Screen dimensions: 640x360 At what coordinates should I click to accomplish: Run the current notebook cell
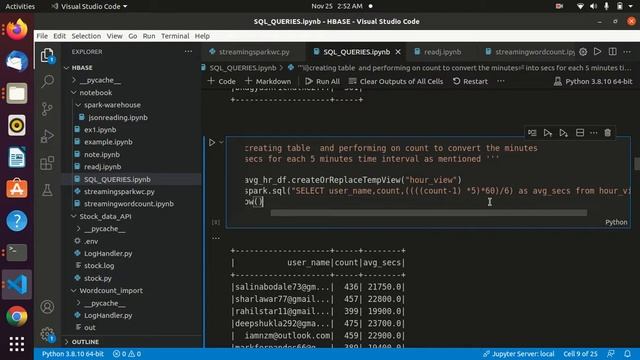[212, 142]
